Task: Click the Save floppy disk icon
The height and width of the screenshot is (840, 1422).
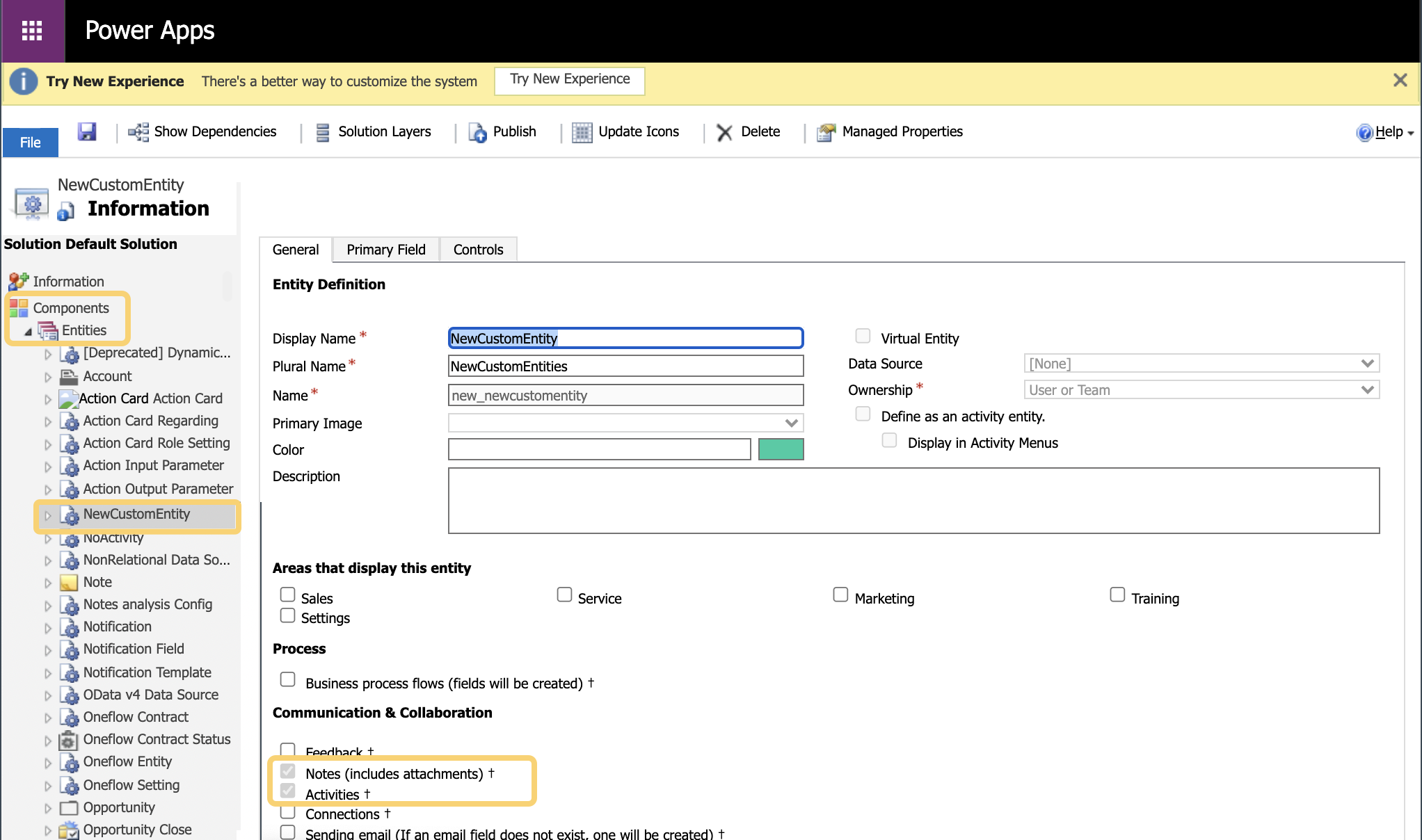Action: tap(87, 131)
